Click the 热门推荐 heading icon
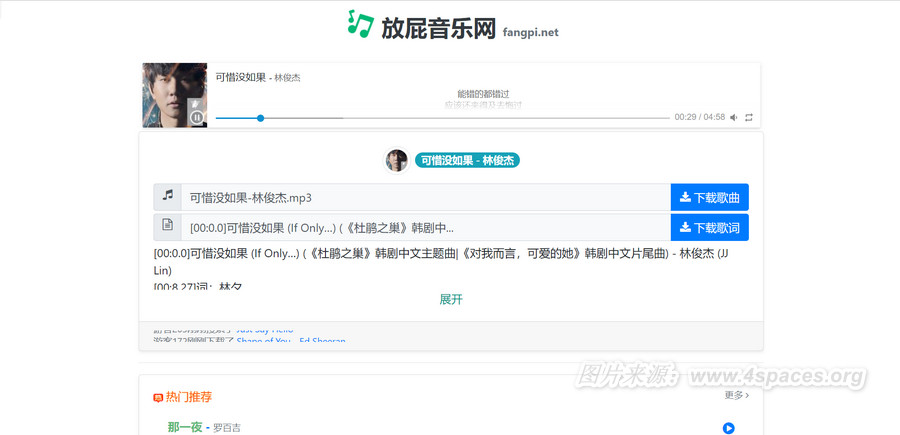The width and height of the screenshot is (900, 435). point(158,398)
